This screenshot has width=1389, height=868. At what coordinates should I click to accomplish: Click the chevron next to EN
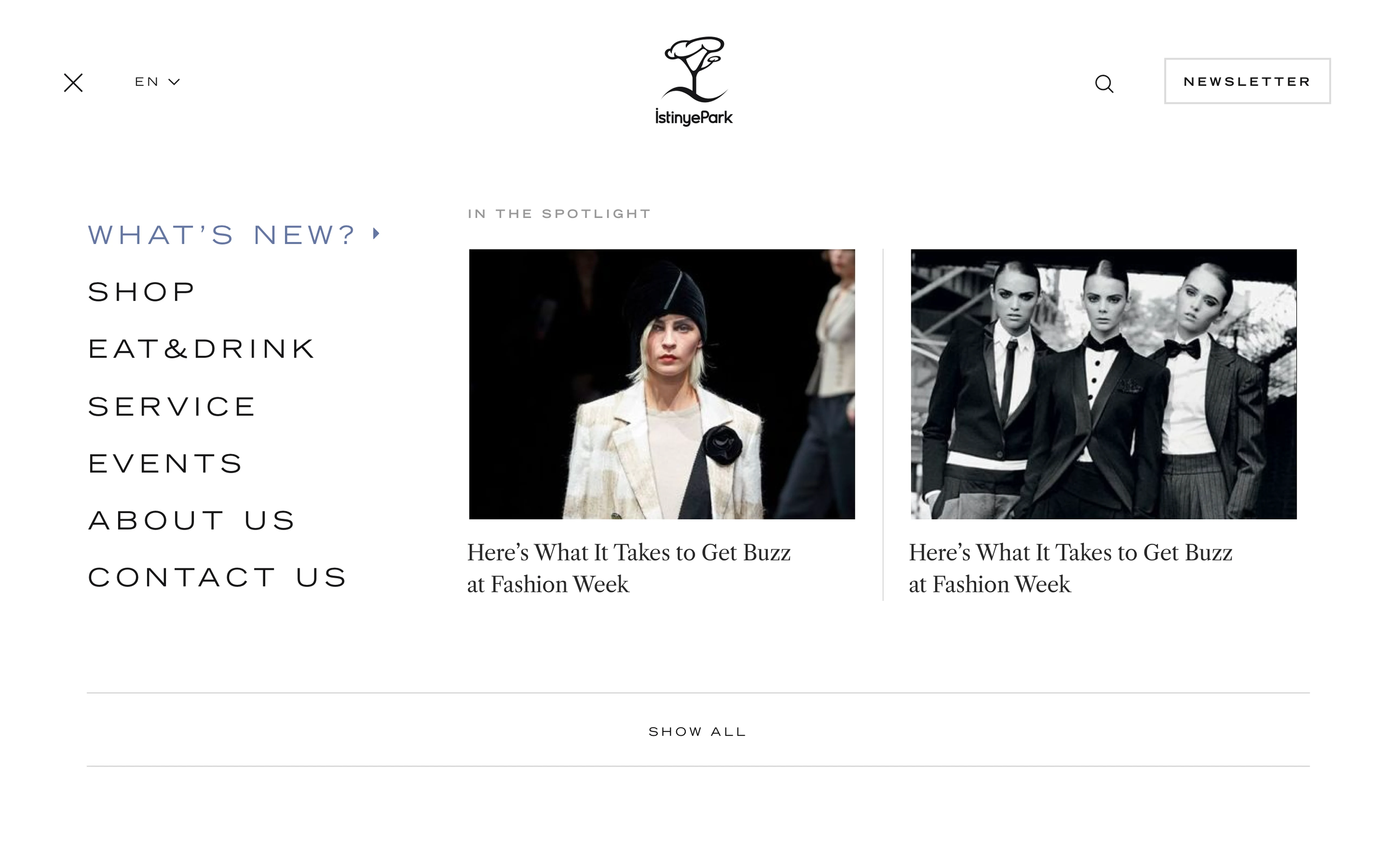[x=174, y=82]
